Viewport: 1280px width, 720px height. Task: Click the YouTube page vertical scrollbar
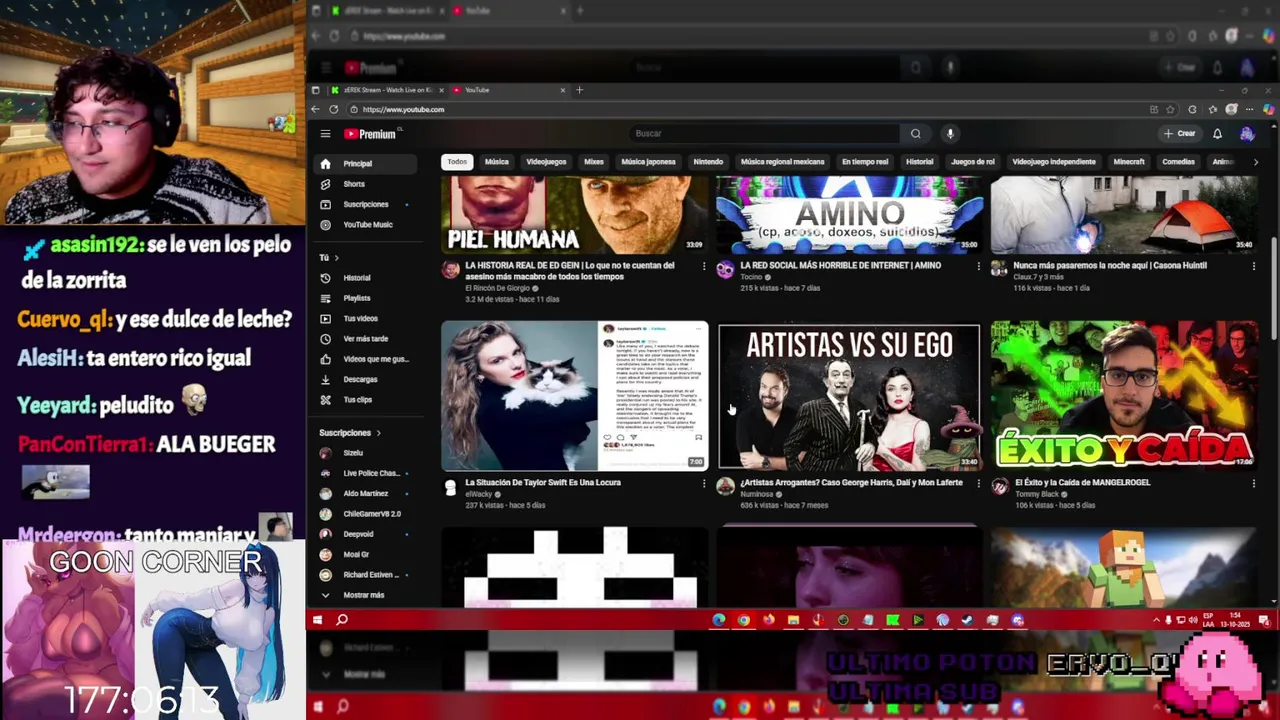[x=1273, y=290]
